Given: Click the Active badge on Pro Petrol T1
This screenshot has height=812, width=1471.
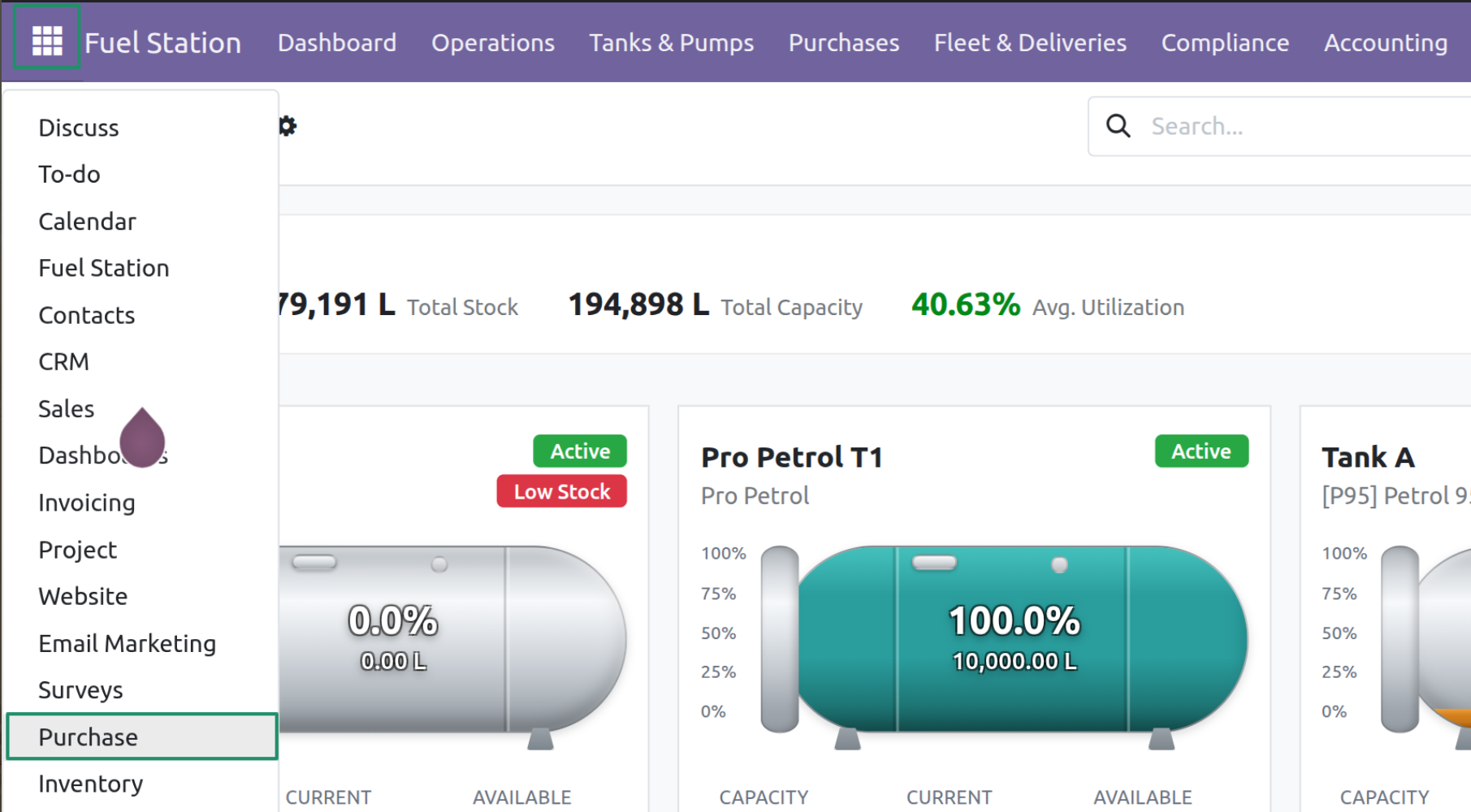Looking at the screenshot, I should (1201, 451).
